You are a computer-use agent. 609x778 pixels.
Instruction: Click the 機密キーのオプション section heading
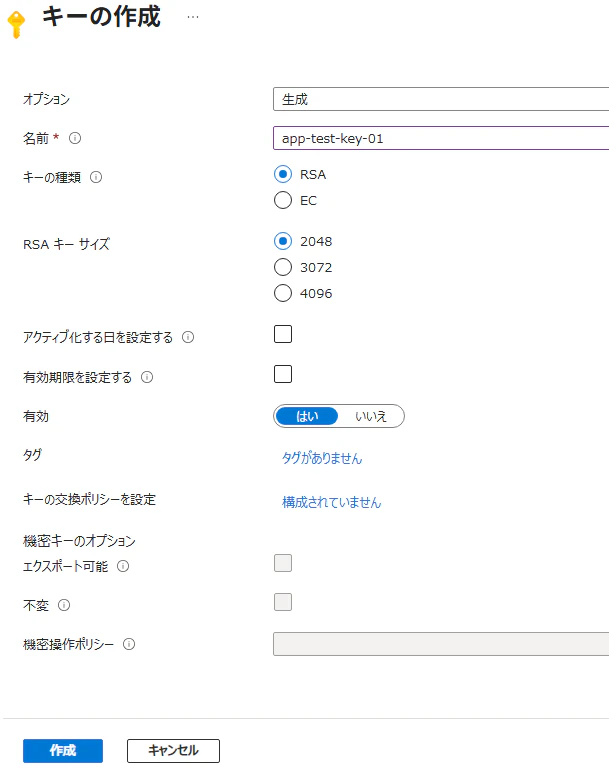tap(79, 541)
